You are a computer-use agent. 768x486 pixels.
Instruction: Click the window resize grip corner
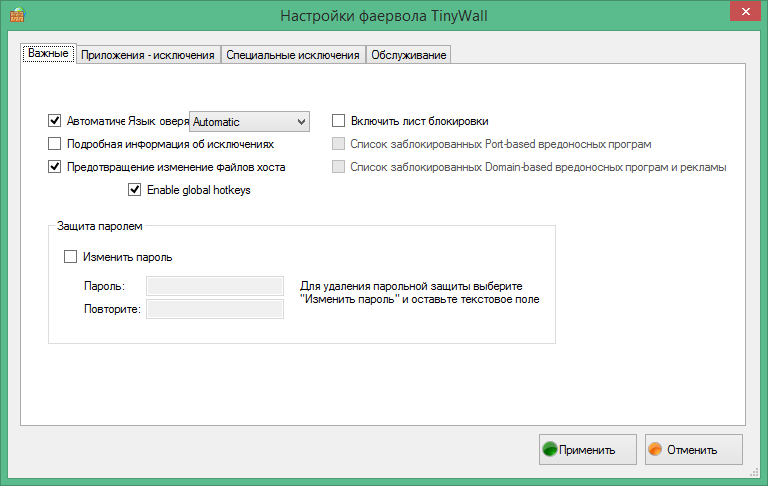coord(755,472)
